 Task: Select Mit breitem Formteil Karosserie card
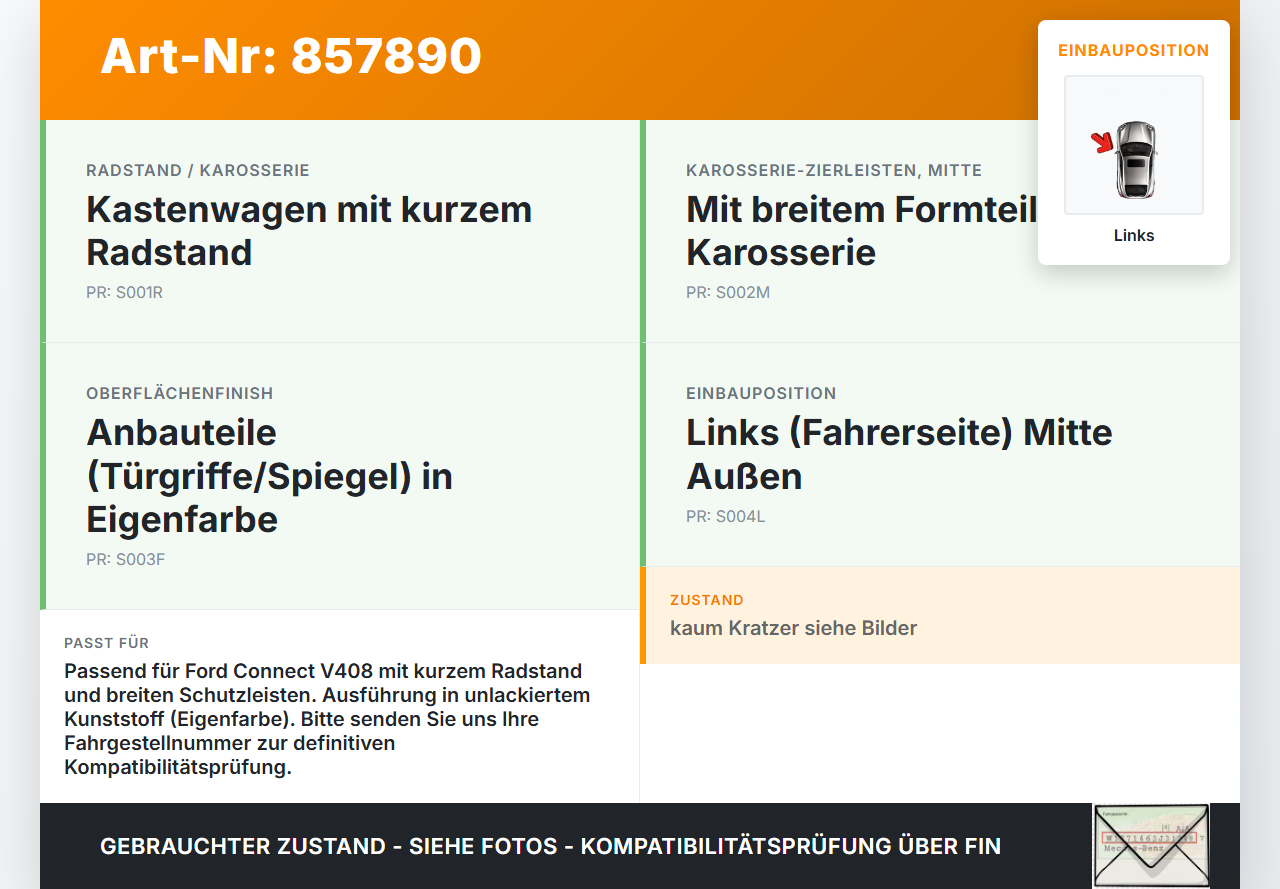(940, 231)
